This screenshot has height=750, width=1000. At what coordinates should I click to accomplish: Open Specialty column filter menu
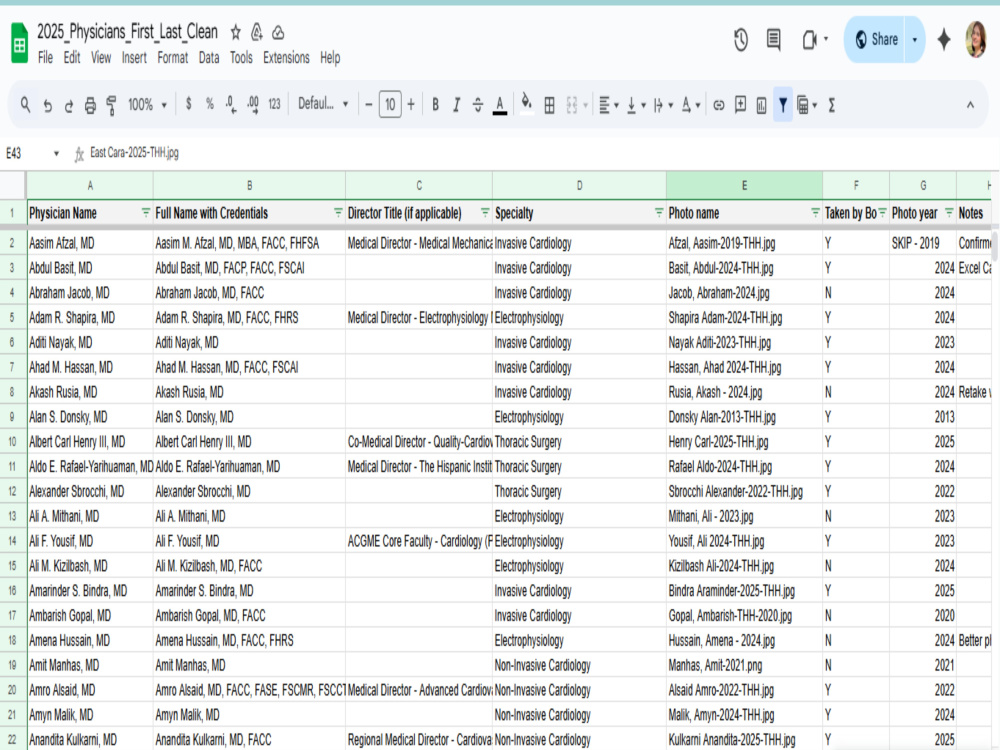point(659,212)
